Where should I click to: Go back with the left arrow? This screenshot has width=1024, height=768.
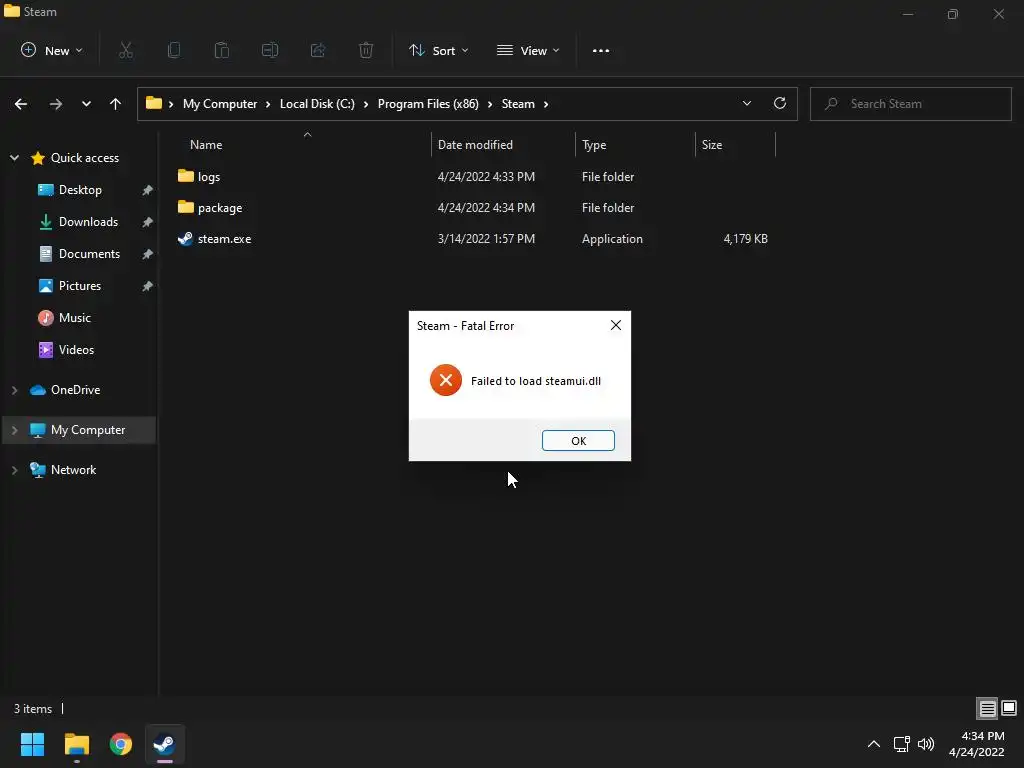pyautogui.click(x=21, y=104)
